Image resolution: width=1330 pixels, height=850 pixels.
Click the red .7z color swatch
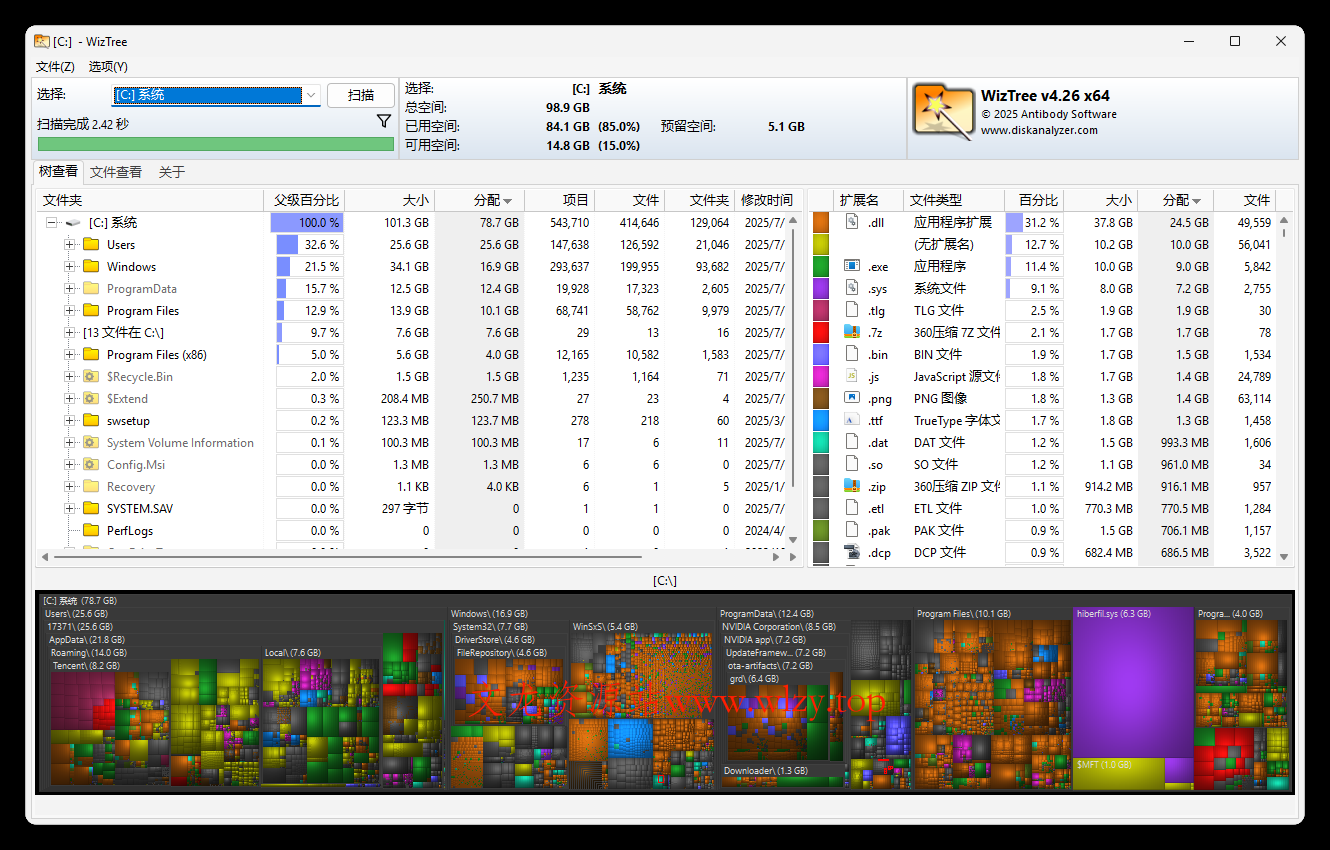tap(820, 332)
